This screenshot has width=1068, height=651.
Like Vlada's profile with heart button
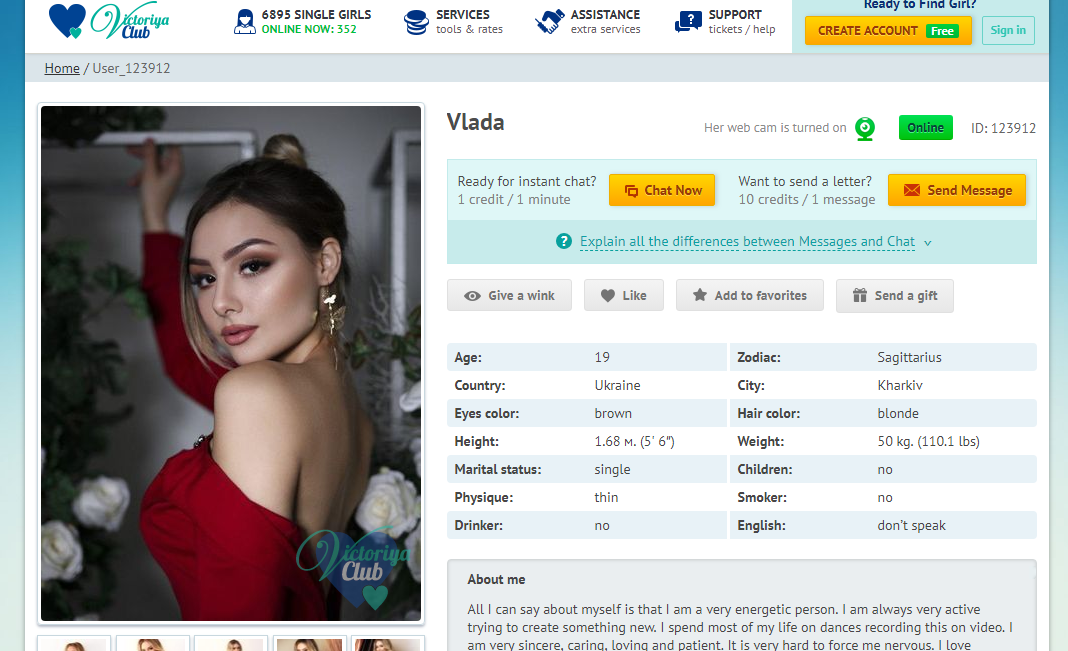(x=624, y=296)
